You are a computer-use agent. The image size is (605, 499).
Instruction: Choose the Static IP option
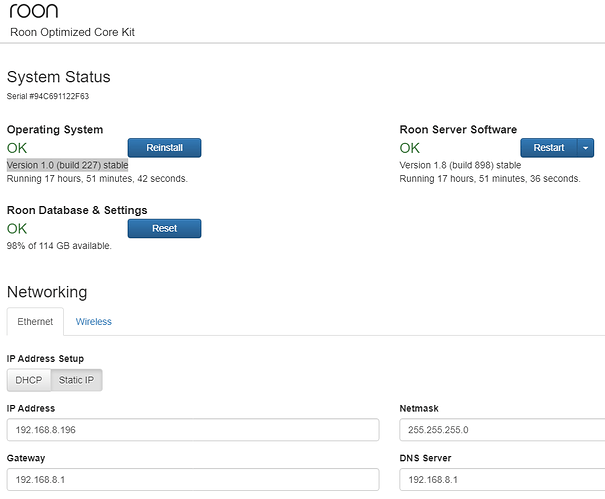click(76, 380)
